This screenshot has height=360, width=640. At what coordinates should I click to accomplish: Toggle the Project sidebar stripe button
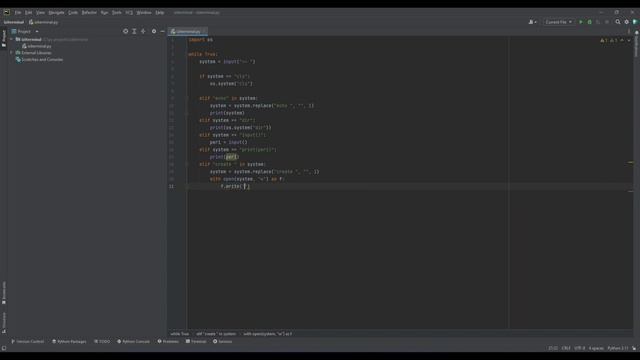[4, 38]
